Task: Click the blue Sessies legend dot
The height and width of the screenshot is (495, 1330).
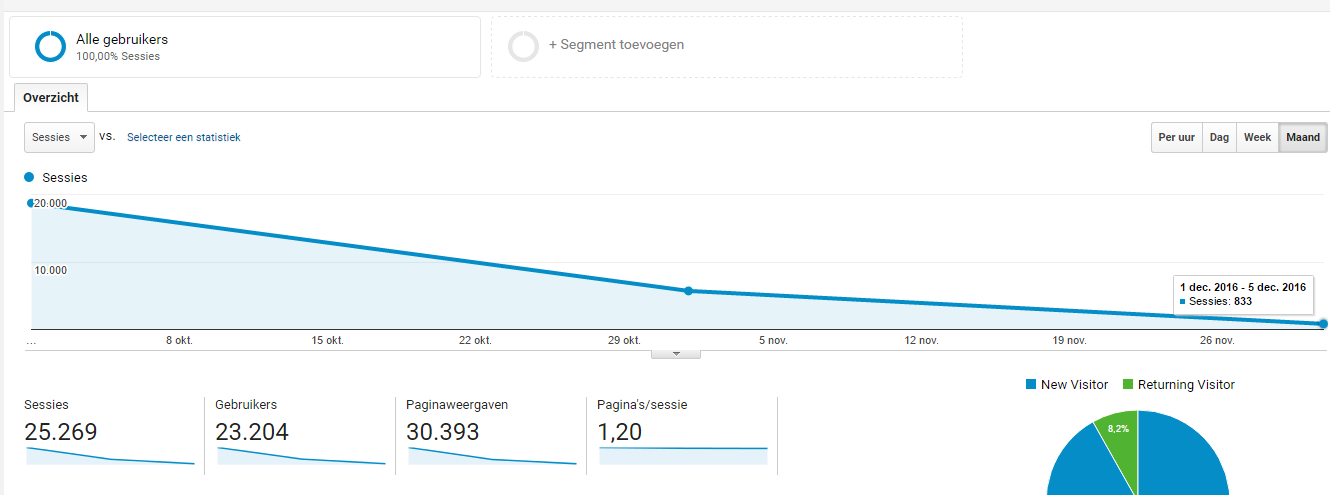Action: [x=30, y=177]
